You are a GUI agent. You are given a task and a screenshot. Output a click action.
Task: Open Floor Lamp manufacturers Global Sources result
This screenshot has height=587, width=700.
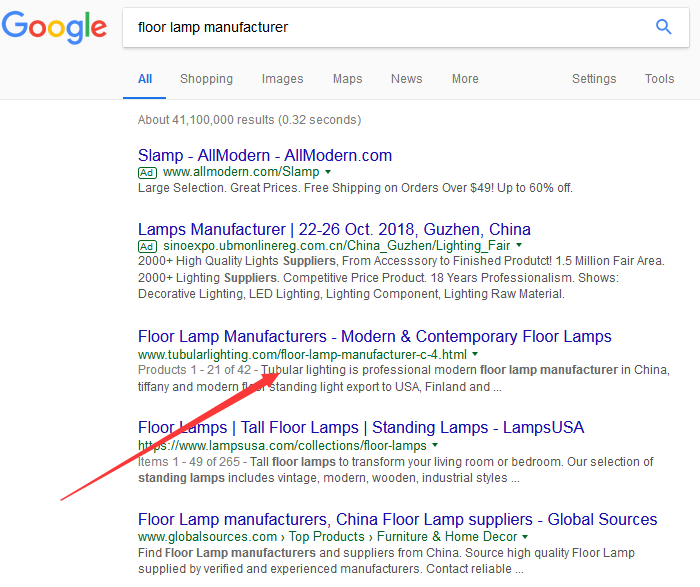coord(397,520)
